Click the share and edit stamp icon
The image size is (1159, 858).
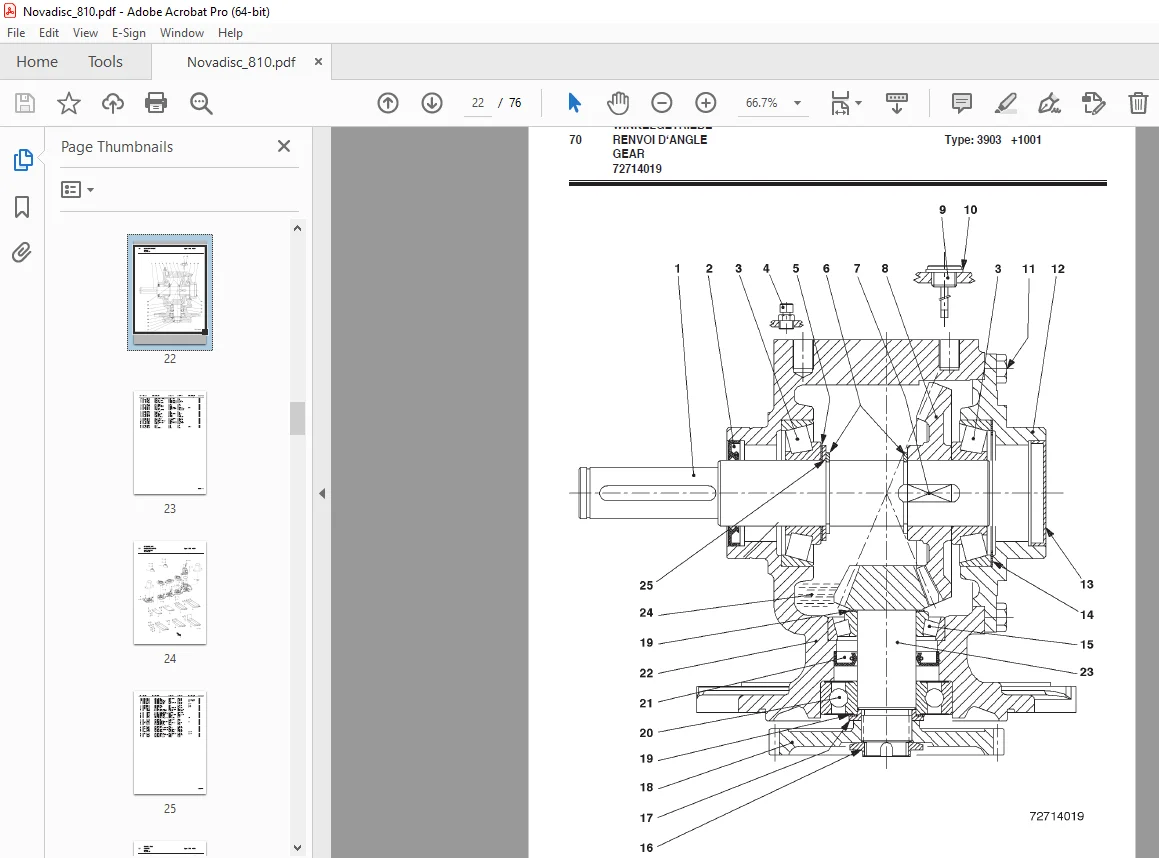click(1093, 103)
